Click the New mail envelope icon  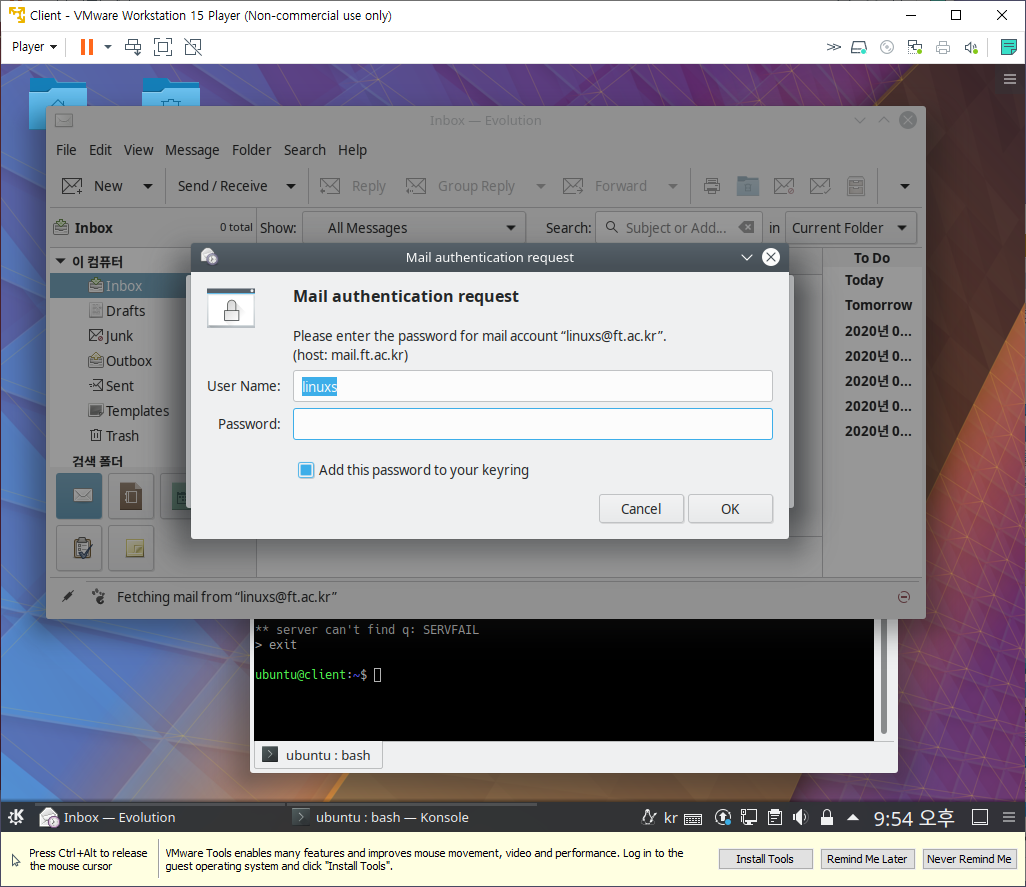pyautogui.click(x=72, y=186)
